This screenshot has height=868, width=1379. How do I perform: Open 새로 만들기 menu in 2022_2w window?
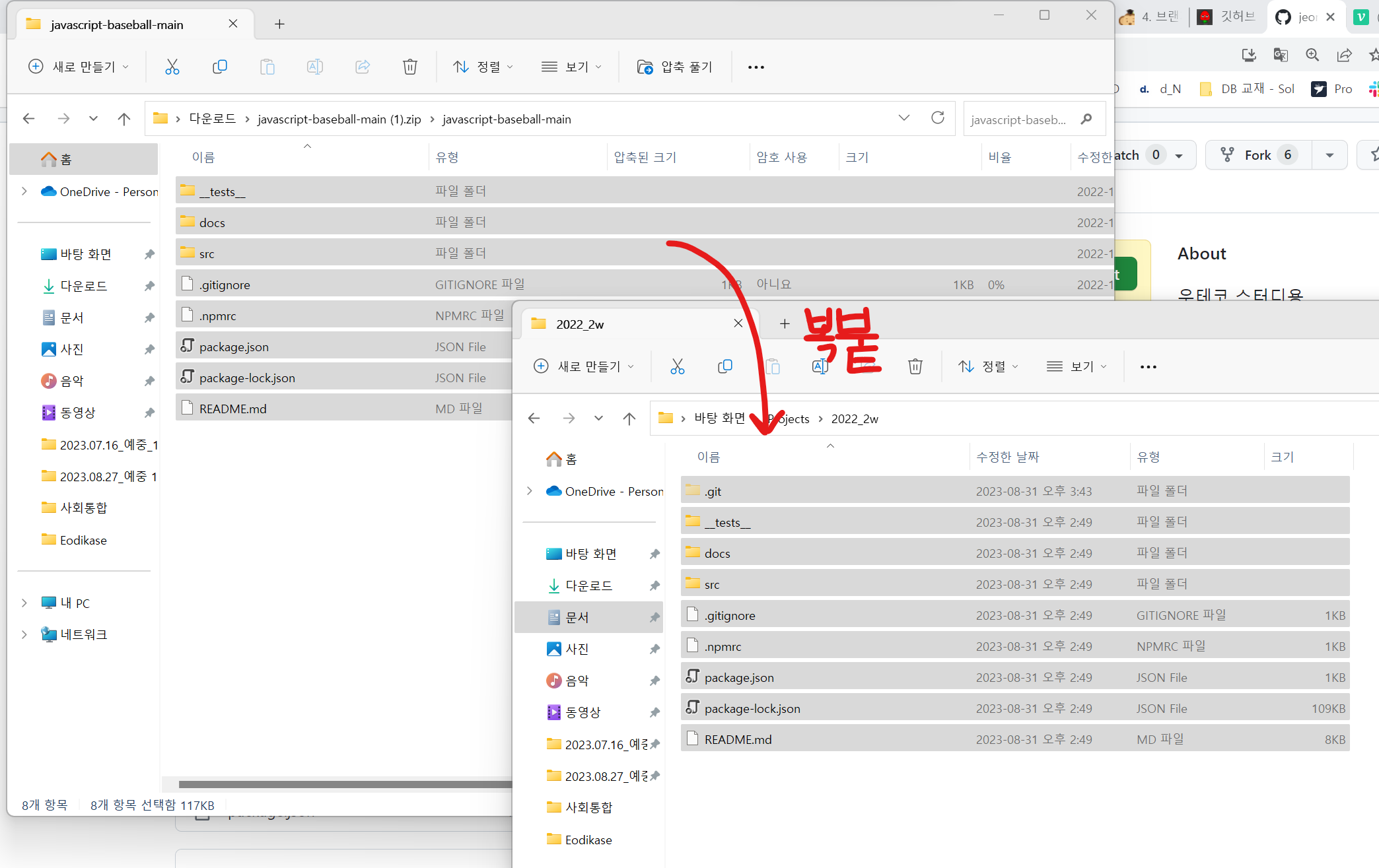pos(584,366)
